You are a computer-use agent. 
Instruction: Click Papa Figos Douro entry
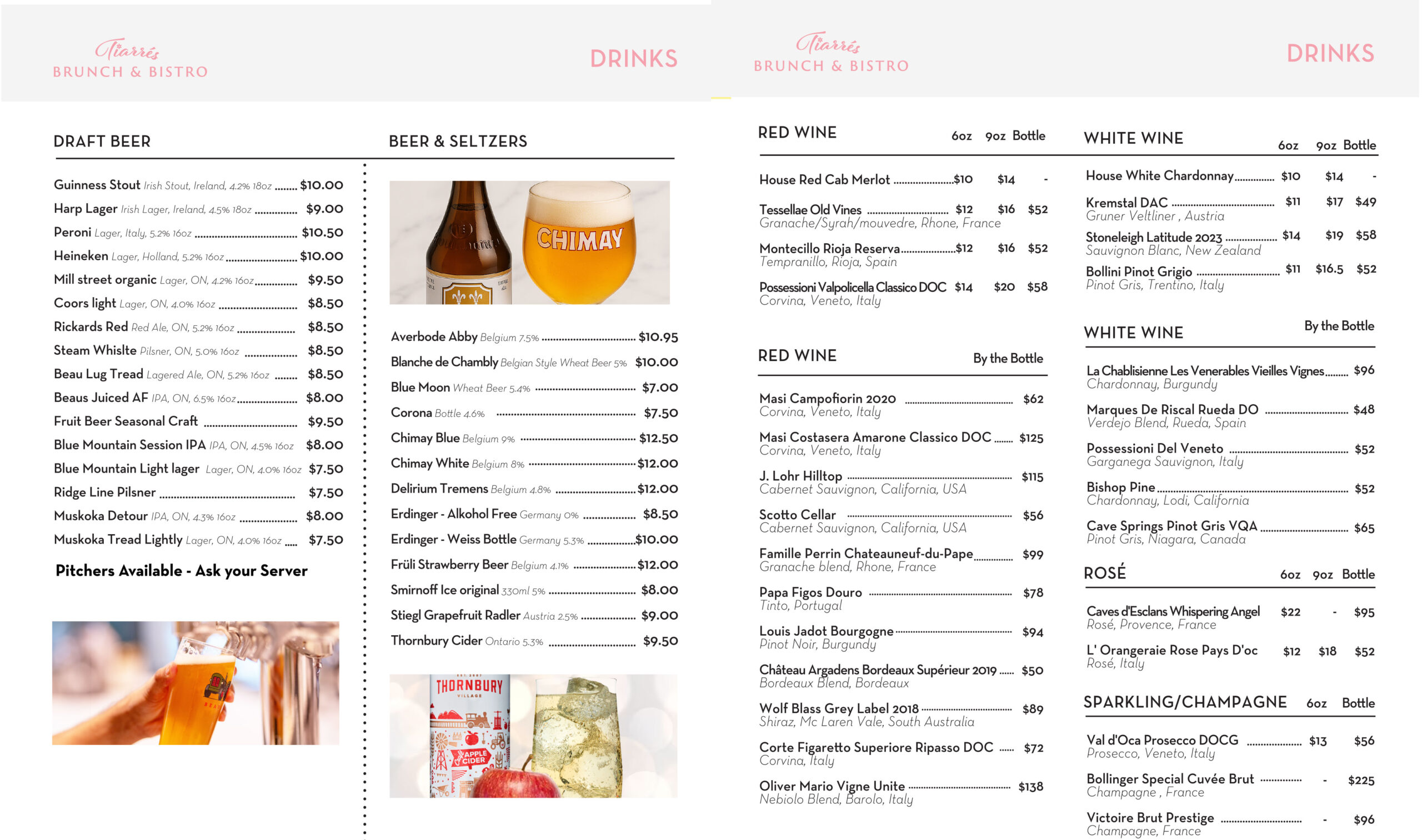click(902, 600)
